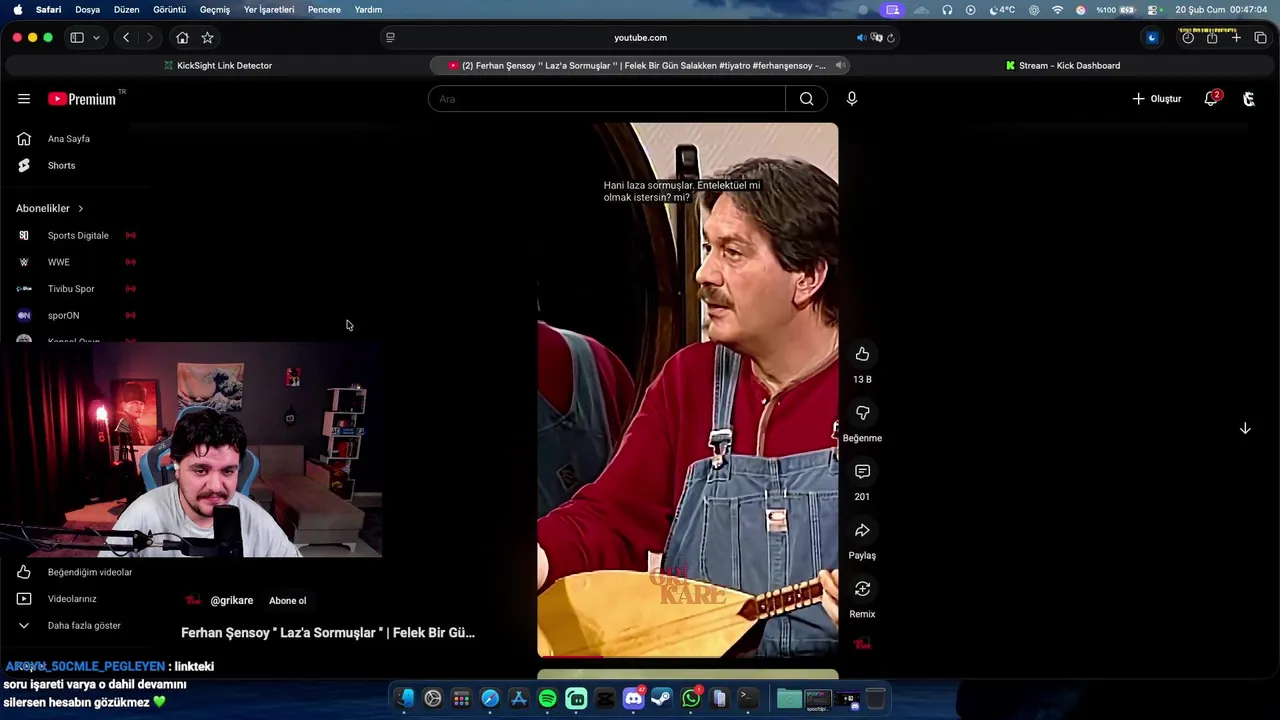
Task: Open the Safari menu in the menu bar
Action: click(48, 10)
